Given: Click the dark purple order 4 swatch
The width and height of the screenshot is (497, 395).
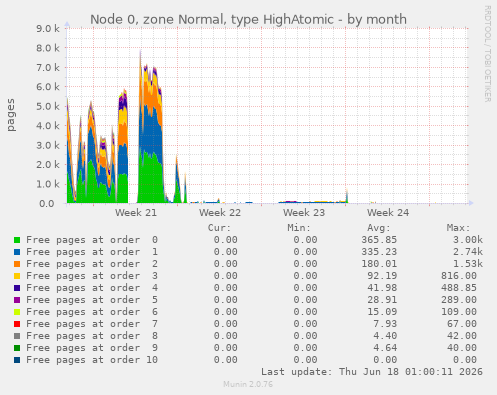Looking at the screenshot, I should (x=17, y=288).
